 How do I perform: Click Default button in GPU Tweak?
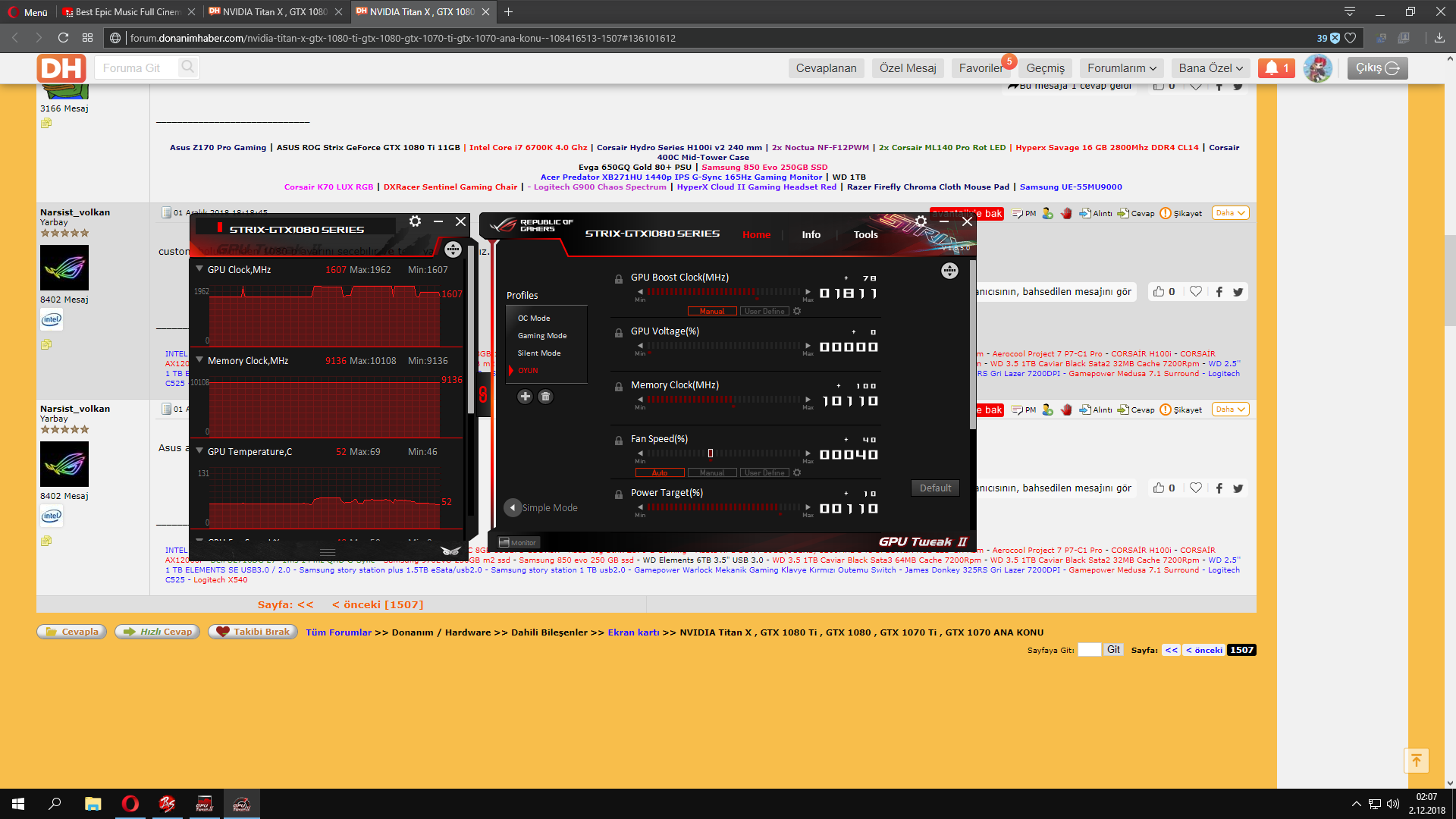pos(935,488)
